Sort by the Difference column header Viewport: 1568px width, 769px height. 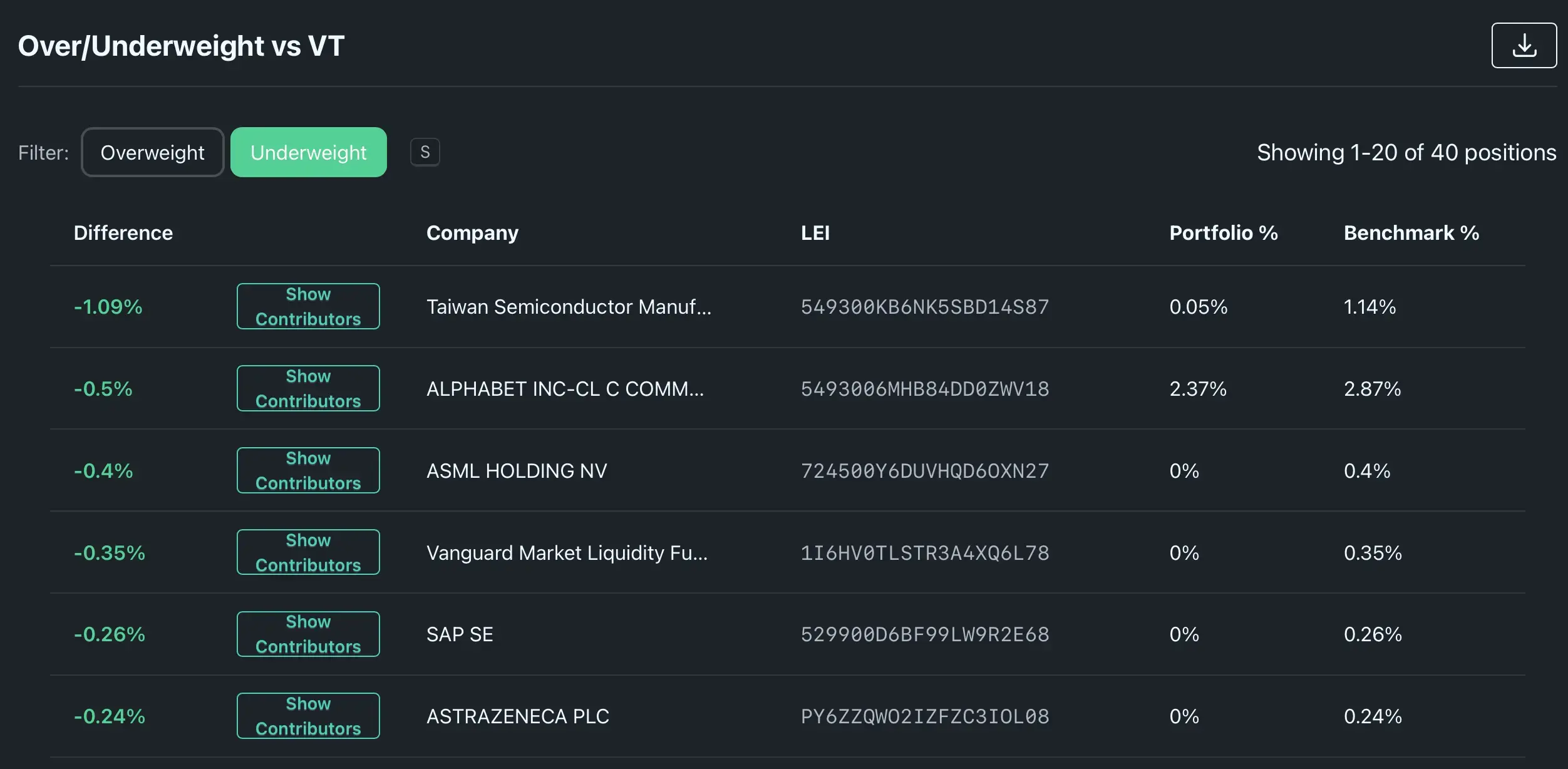(123, 233)
